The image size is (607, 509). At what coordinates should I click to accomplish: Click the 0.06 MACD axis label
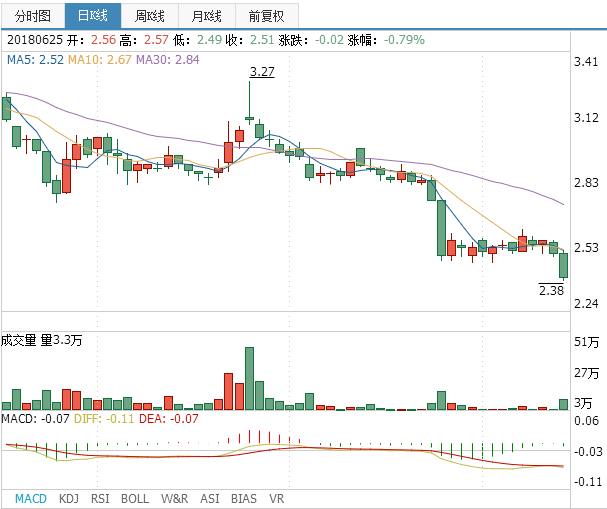tap(586, 420)
